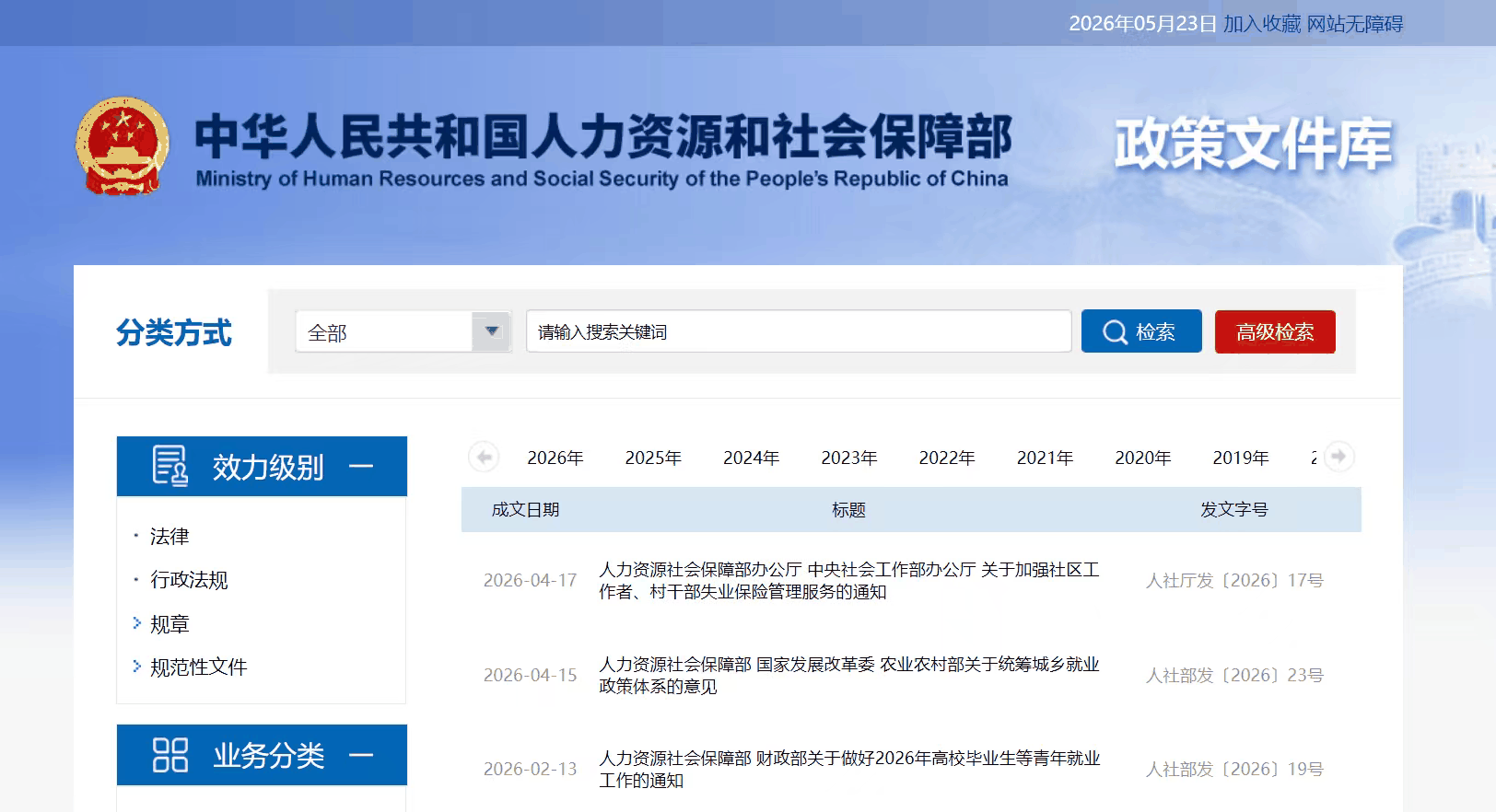Click the 发文字号 column header

pos(1234,510)
